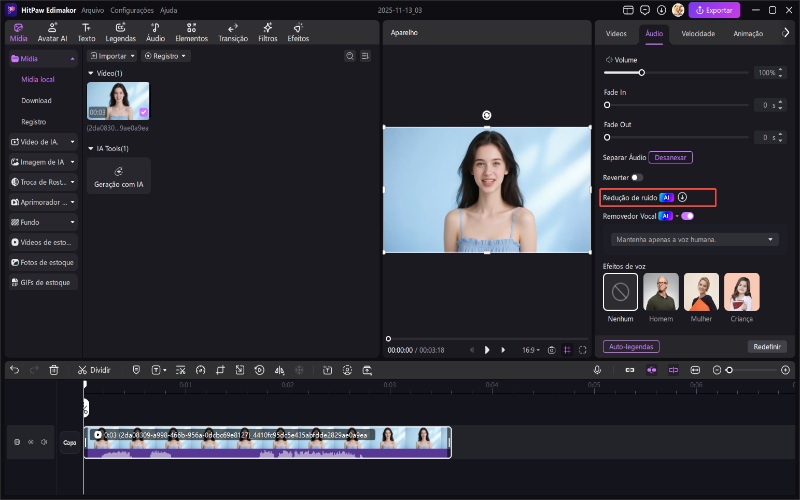Collapse the Video(1) section

click(90, 74)
